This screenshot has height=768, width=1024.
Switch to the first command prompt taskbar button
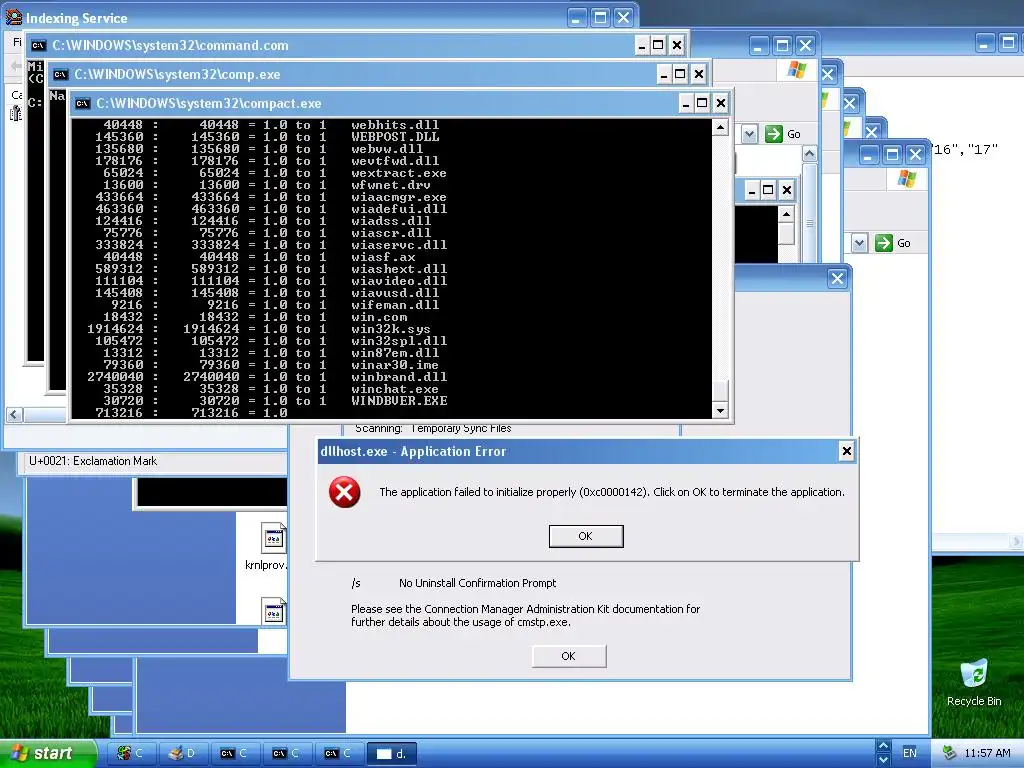234,753
